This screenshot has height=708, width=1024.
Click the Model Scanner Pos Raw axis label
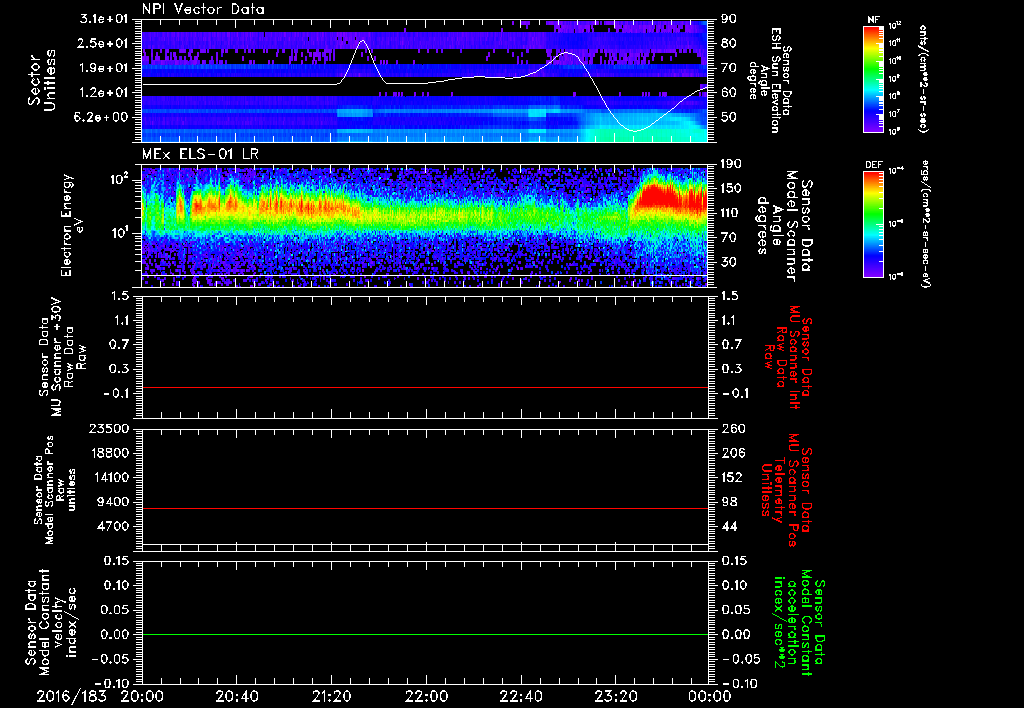54,490
